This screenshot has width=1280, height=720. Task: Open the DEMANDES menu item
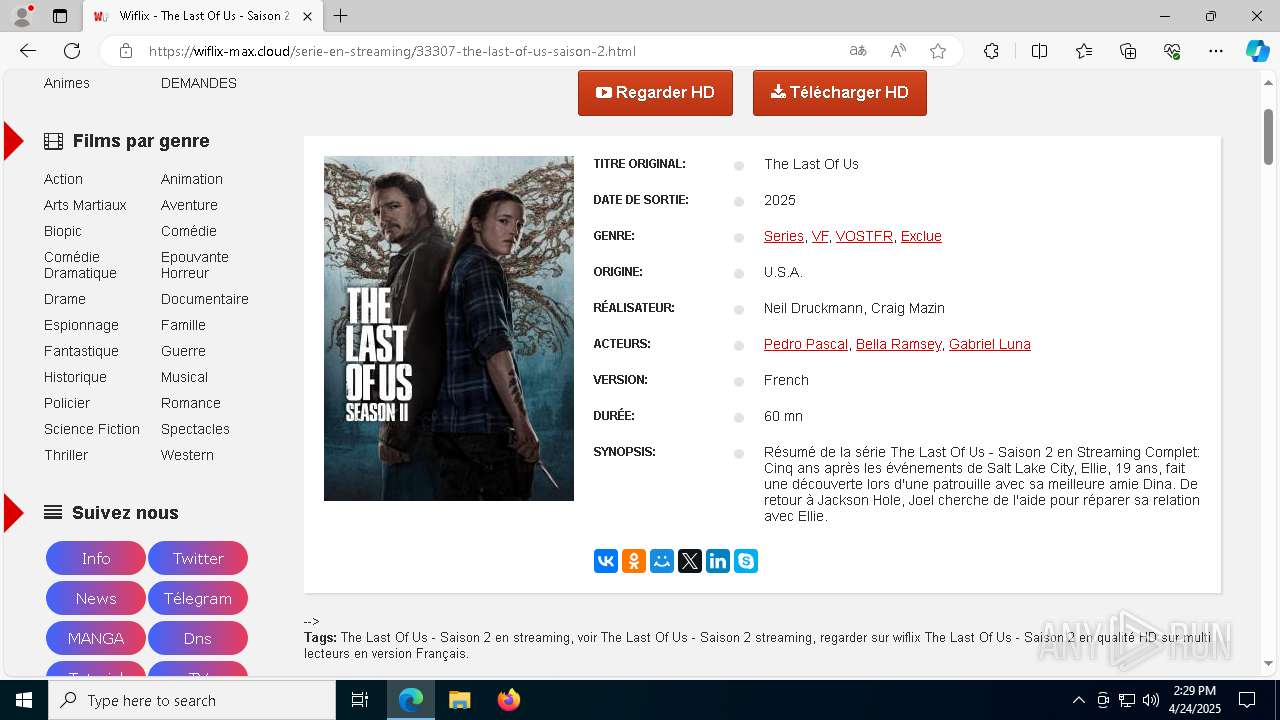point(199,83)
